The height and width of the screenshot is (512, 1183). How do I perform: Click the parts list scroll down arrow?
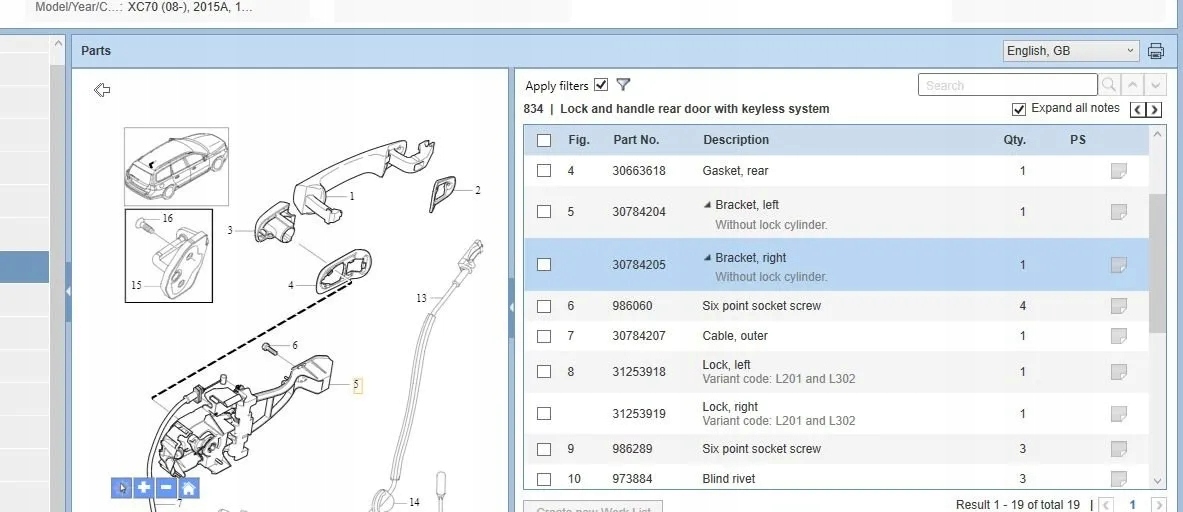tap(1157, 481)
